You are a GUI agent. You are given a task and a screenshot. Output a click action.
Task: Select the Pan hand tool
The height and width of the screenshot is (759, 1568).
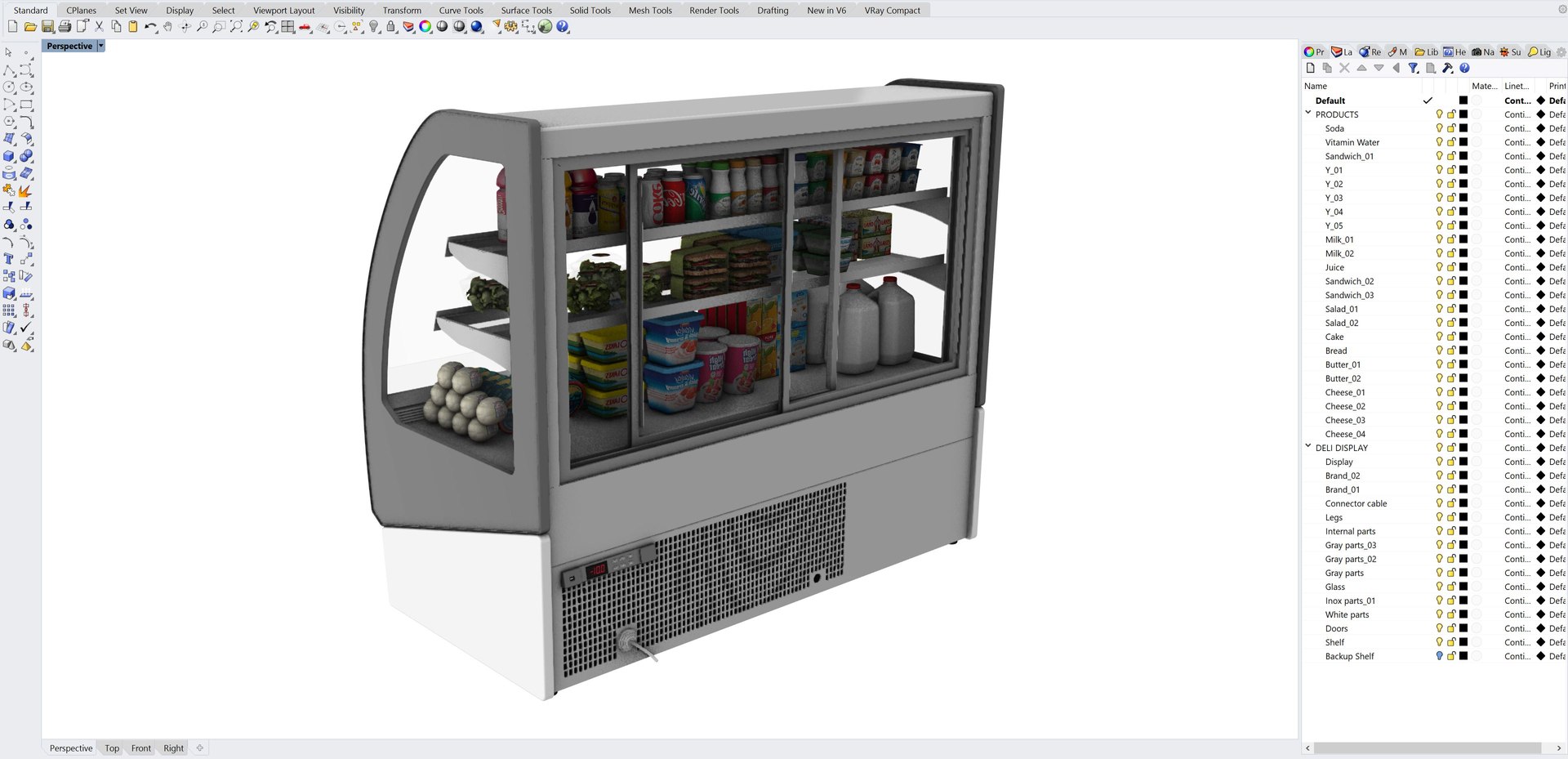167,27
